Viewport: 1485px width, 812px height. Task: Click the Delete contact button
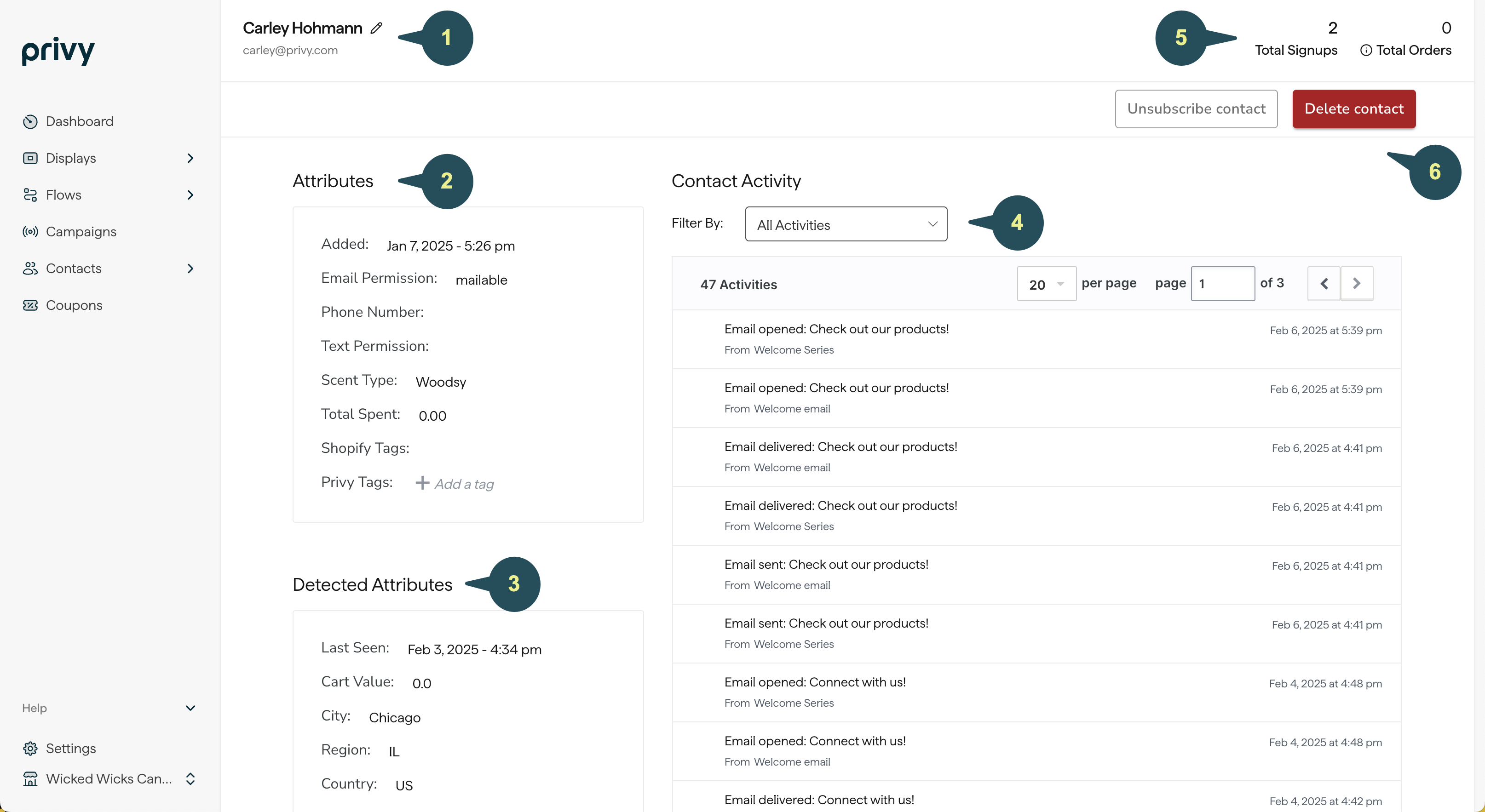tap(1353, 109)
